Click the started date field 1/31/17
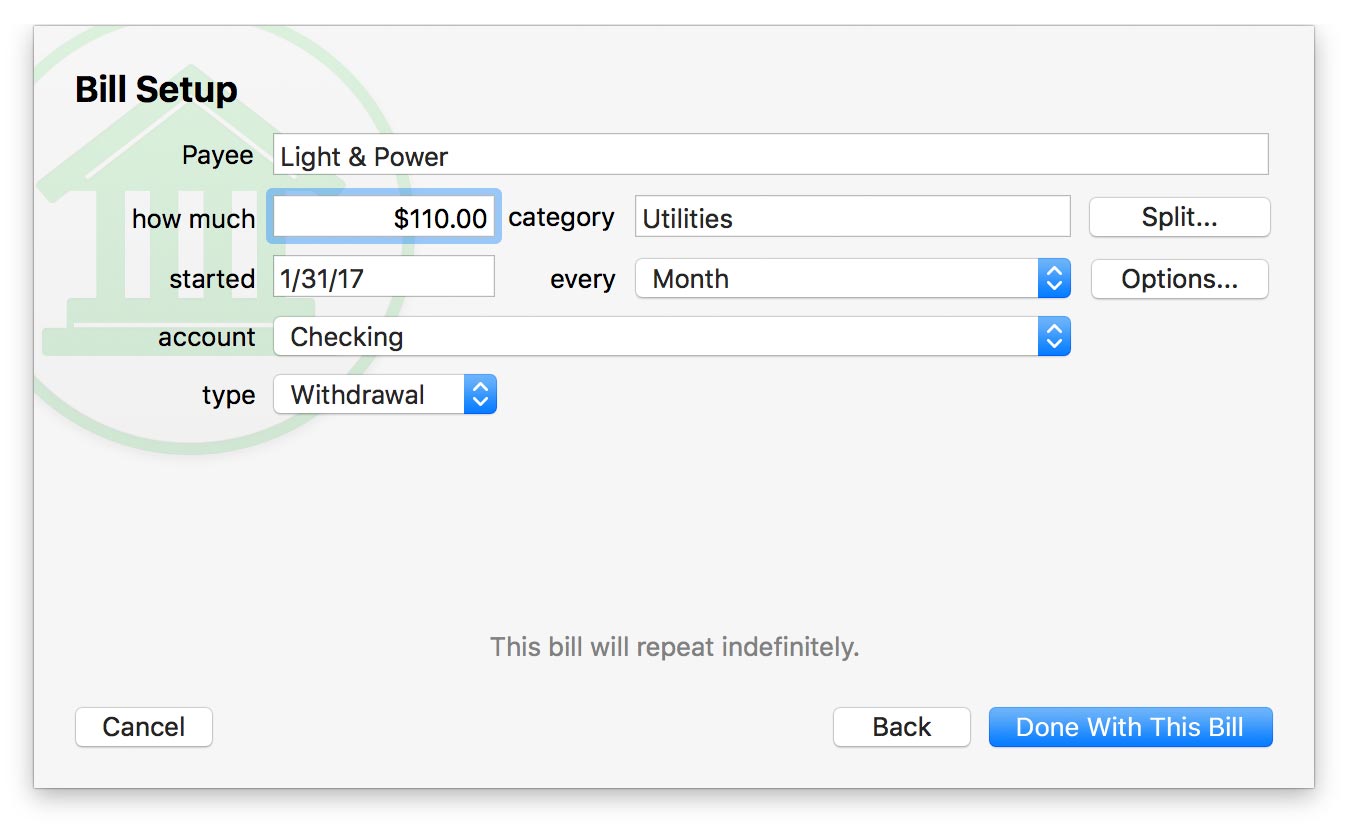This screenshot has width=1348, height=830. pos(384,277)
